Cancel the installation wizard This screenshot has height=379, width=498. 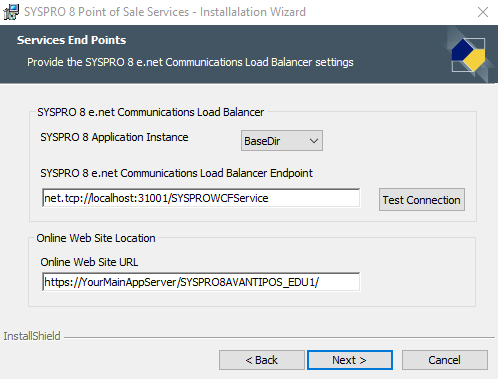tap(445, 360)
